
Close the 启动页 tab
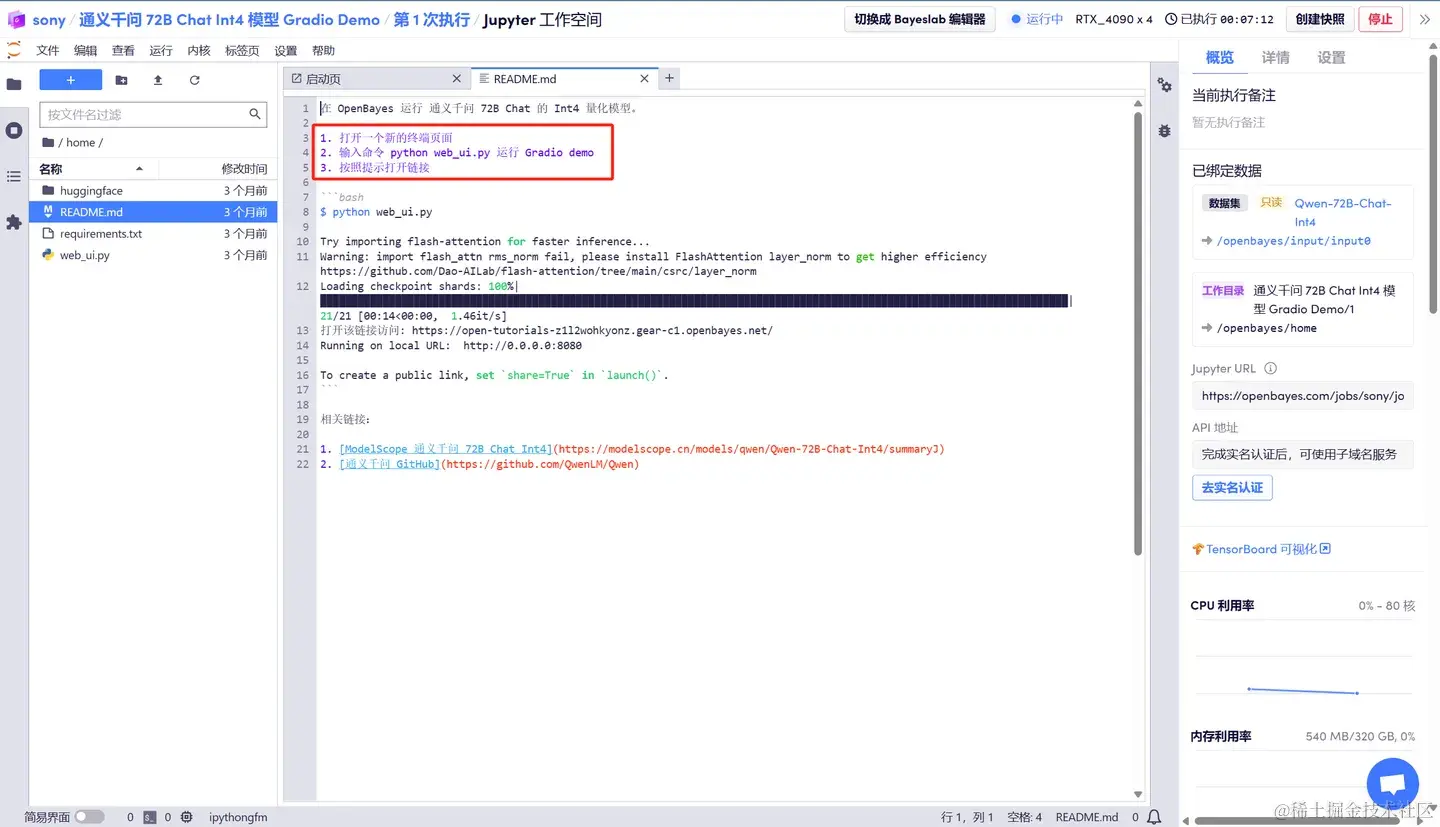coord(457,78)
